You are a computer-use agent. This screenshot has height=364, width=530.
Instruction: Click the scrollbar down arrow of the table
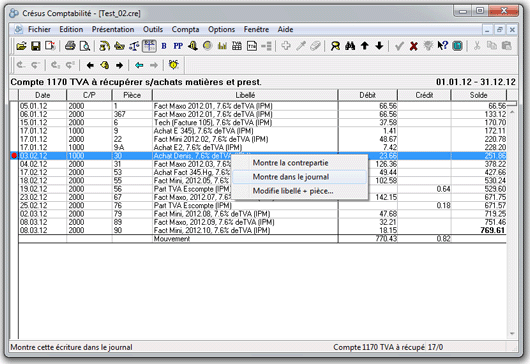pos(512,334)
